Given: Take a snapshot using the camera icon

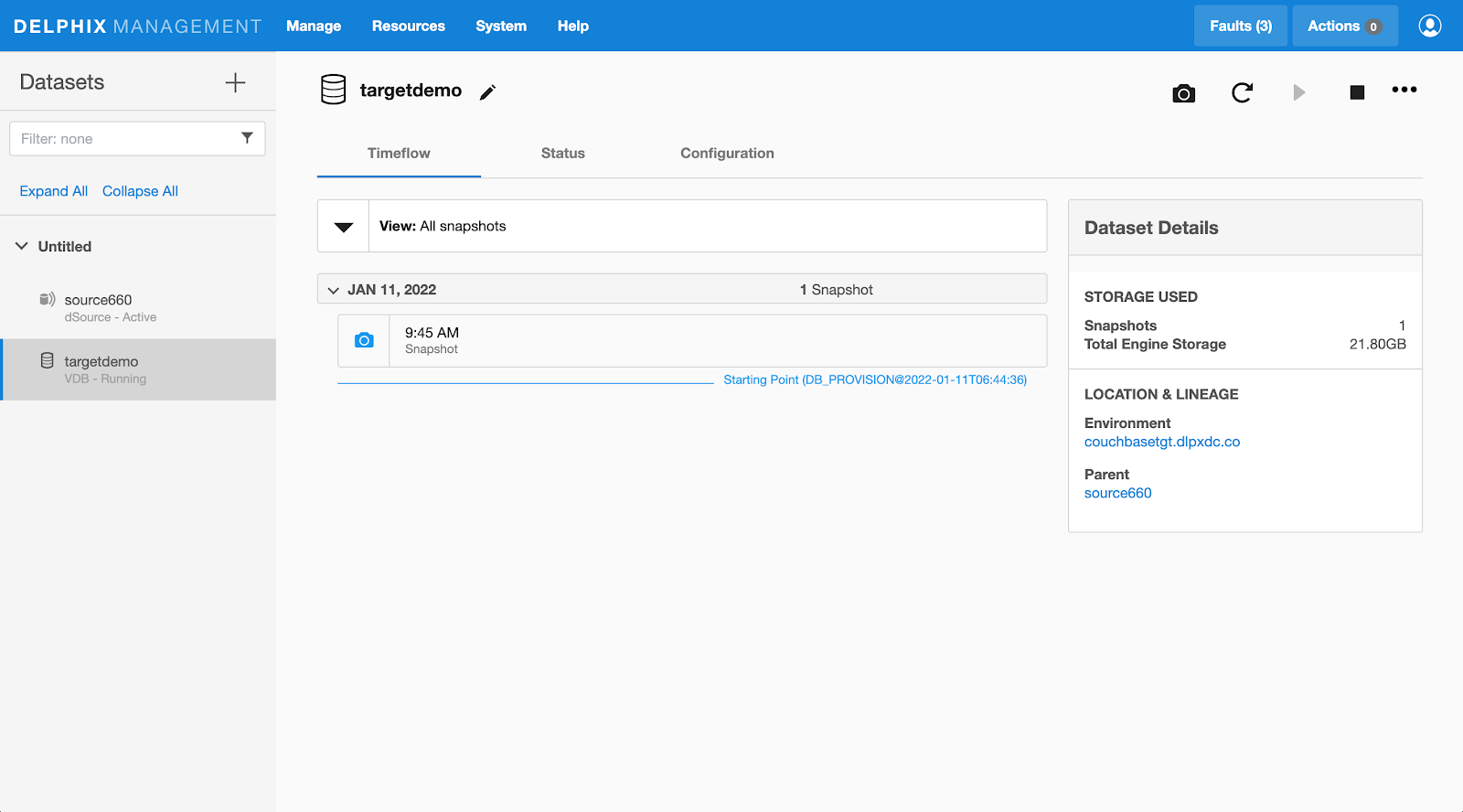Looking at the screenshot, I should pos(1183,93).
